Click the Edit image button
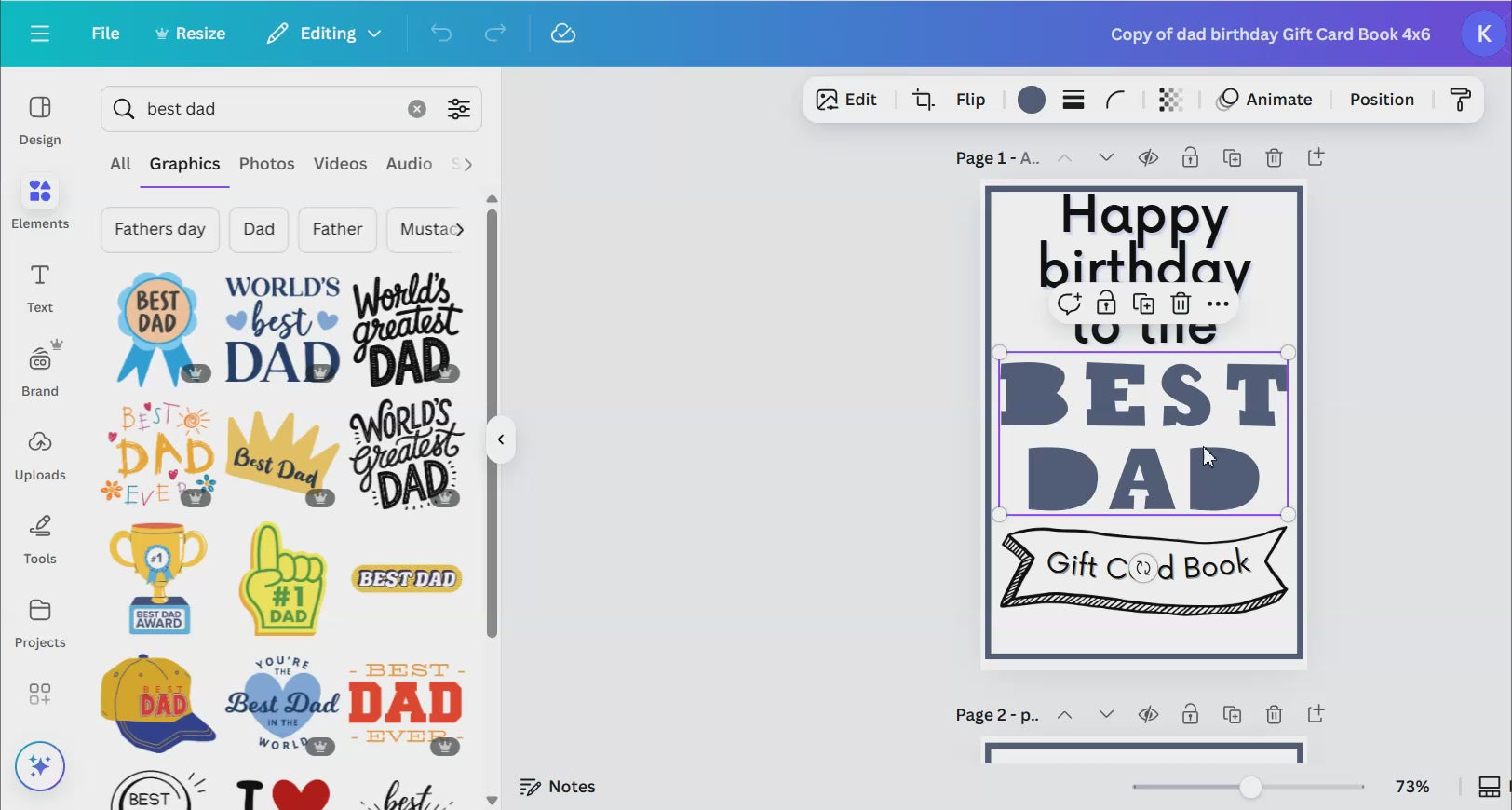1512x810 pixels. click(x=846, y=100)
